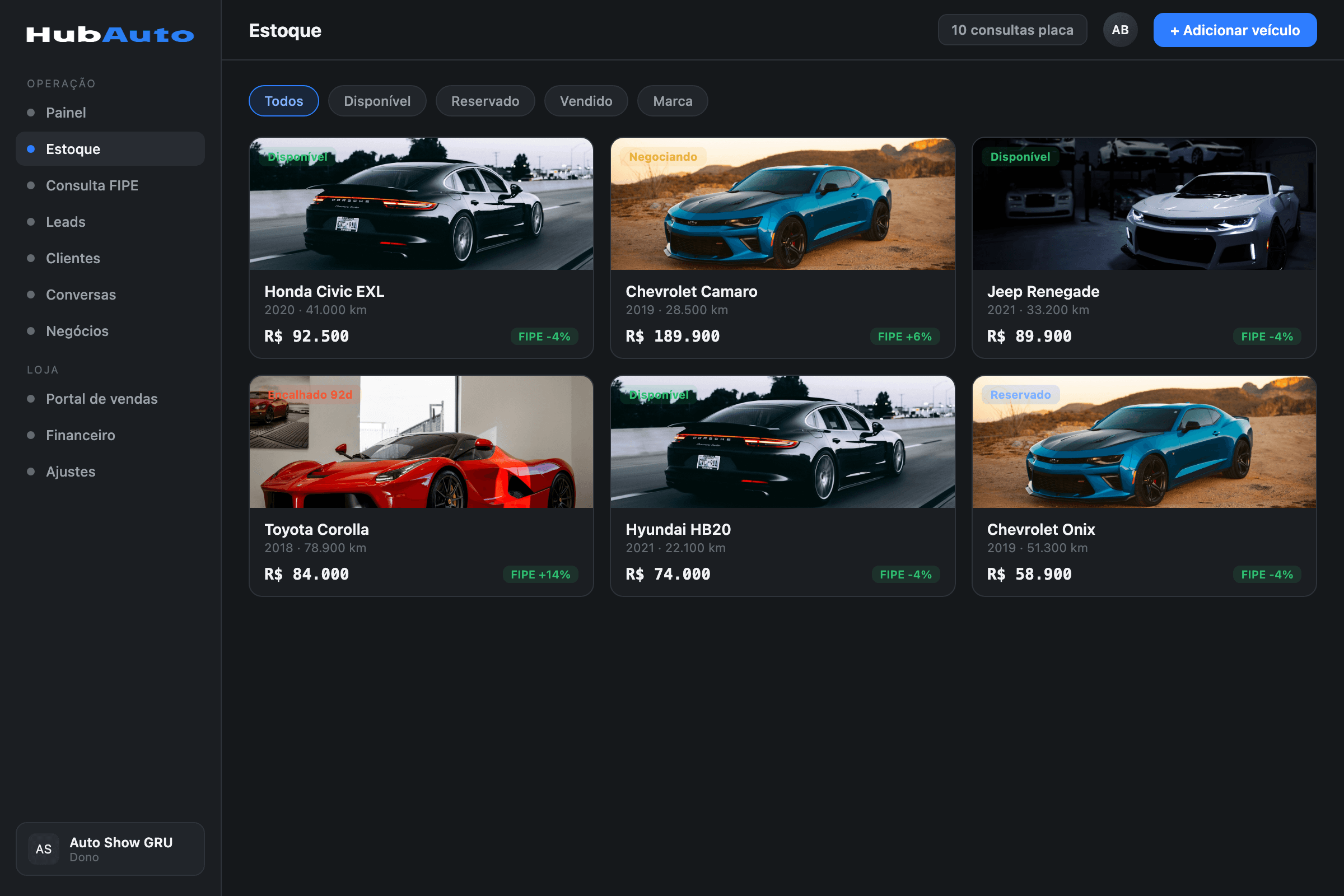Click FIPE -4% tag on Jeep Renegade
Viewport: 1344px width, 896px height.
[1267, 337]
